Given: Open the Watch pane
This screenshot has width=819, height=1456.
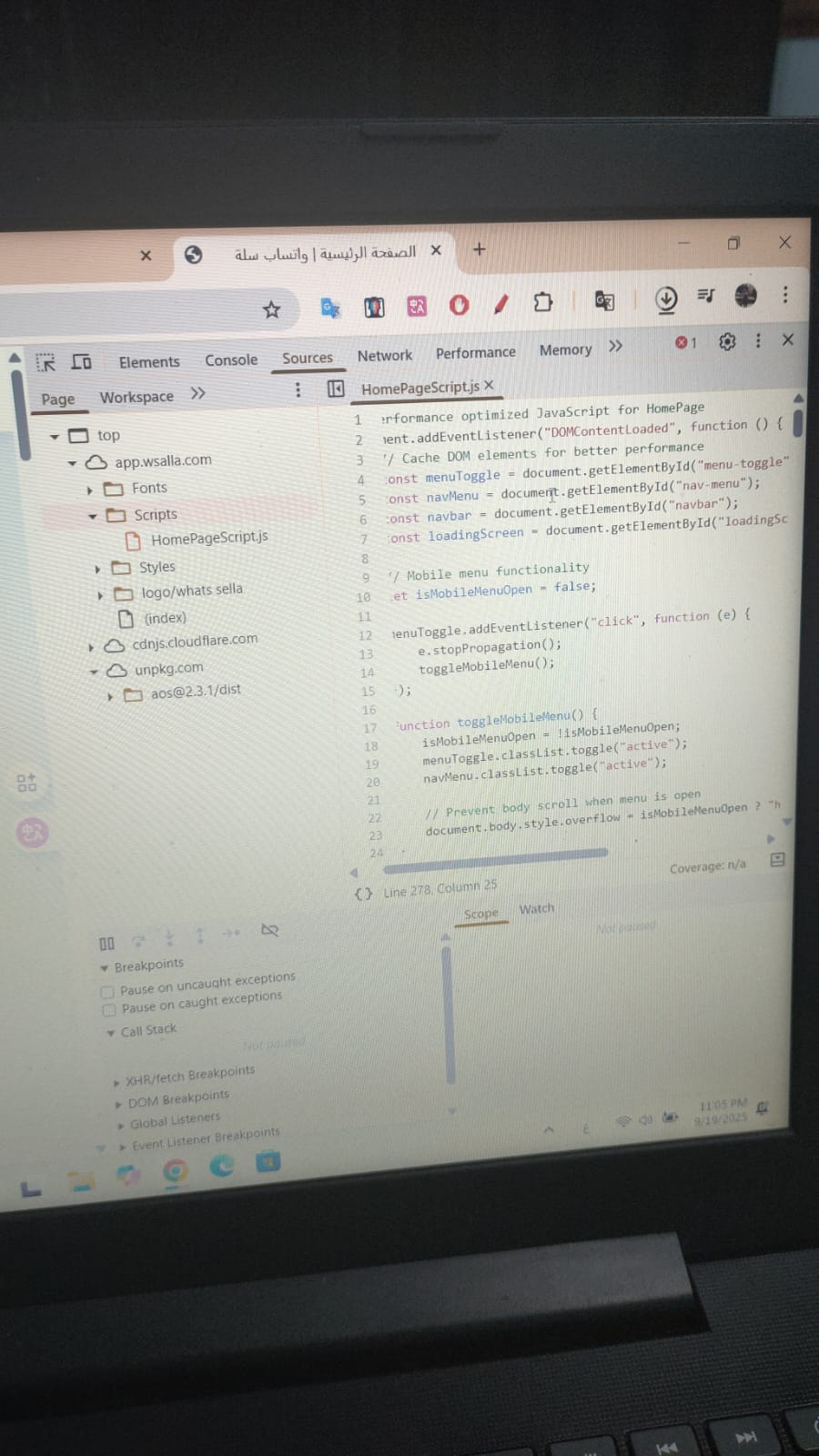Looking at the screenshot, I should coord(536,909).
